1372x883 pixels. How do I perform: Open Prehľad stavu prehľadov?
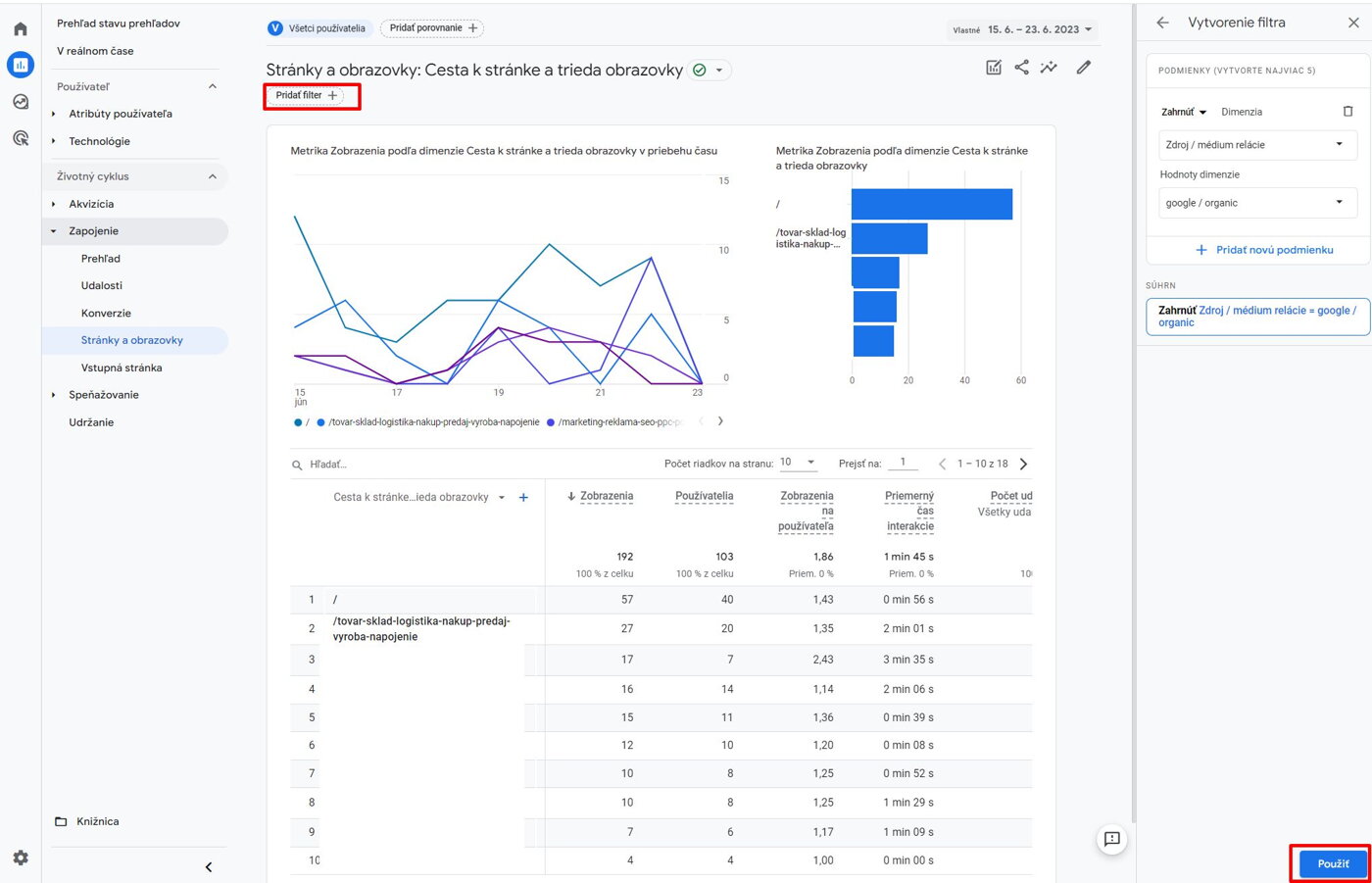(x=119, y=24)
